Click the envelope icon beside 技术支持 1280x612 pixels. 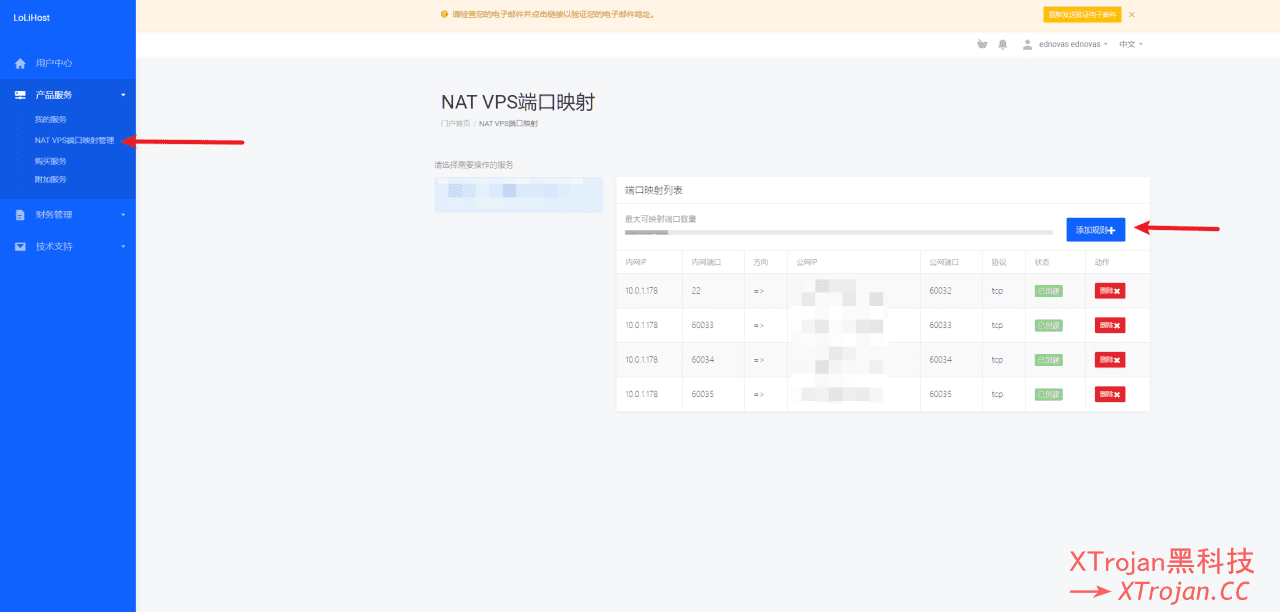coord(20,246)
